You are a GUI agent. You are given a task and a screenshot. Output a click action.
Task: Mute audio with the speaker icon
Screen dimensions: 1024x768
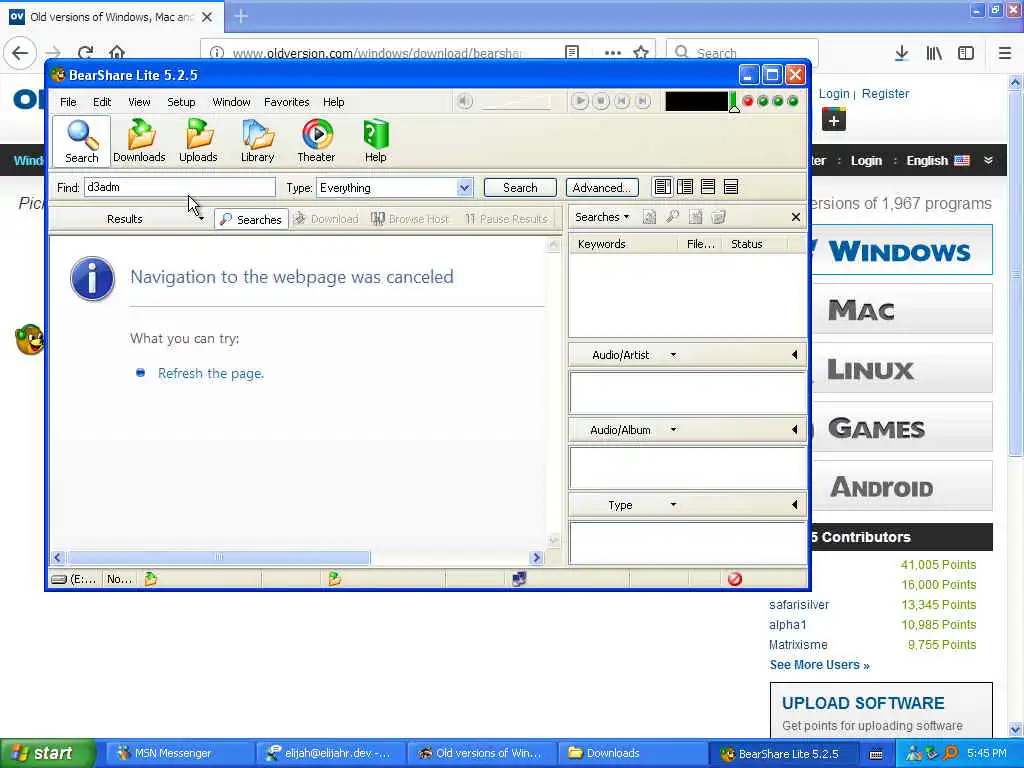coord(464,101)
